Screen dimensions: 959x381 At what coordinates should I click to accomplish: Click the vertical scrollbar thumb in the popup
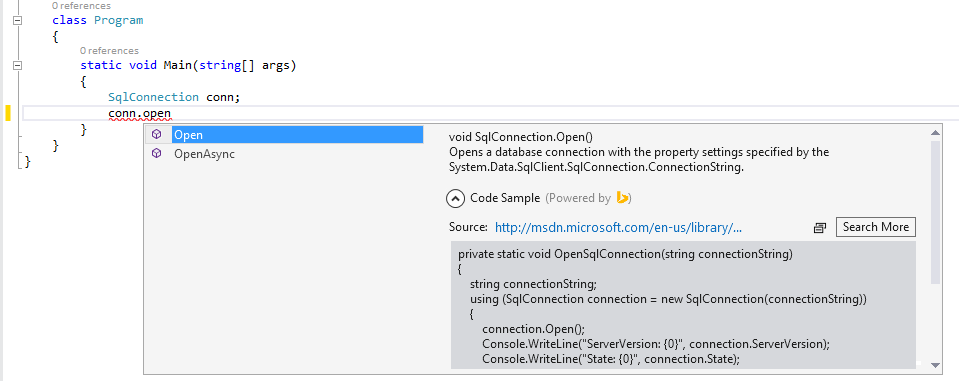935,212
